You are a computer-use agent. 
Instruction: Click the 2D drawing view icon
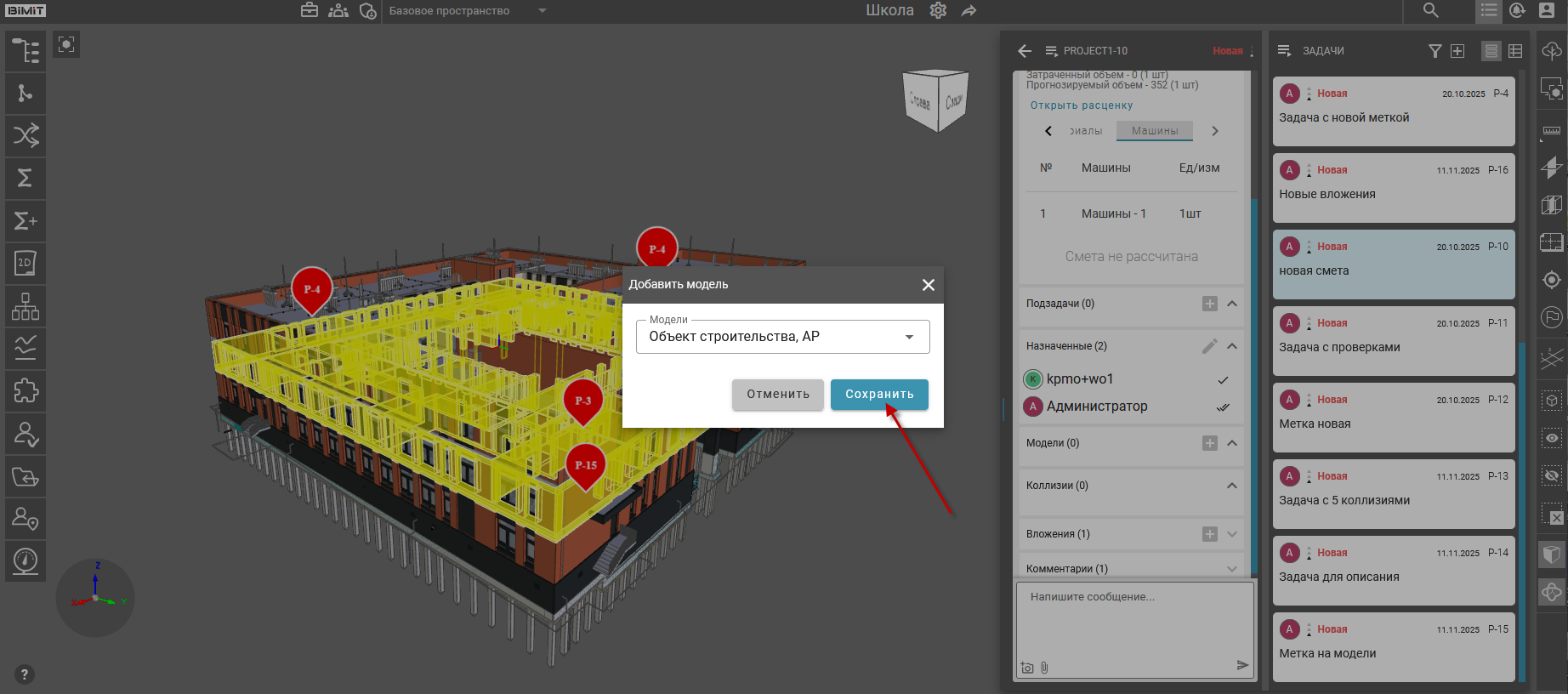pyautogui.click(x=26, y=264)
